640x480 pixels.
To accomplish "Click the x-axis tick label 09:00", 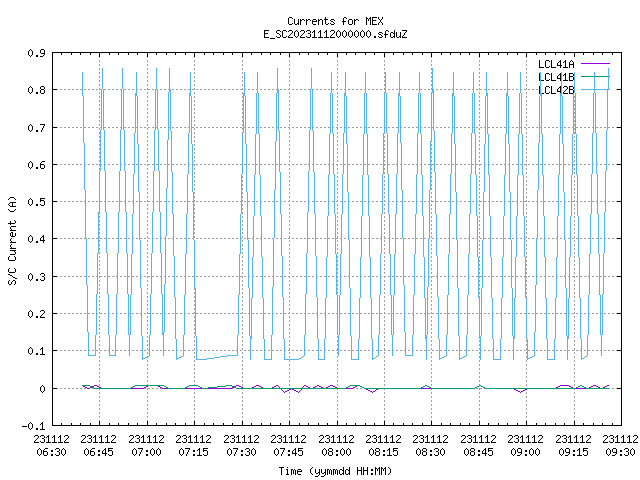I will (x=525, y=452).
